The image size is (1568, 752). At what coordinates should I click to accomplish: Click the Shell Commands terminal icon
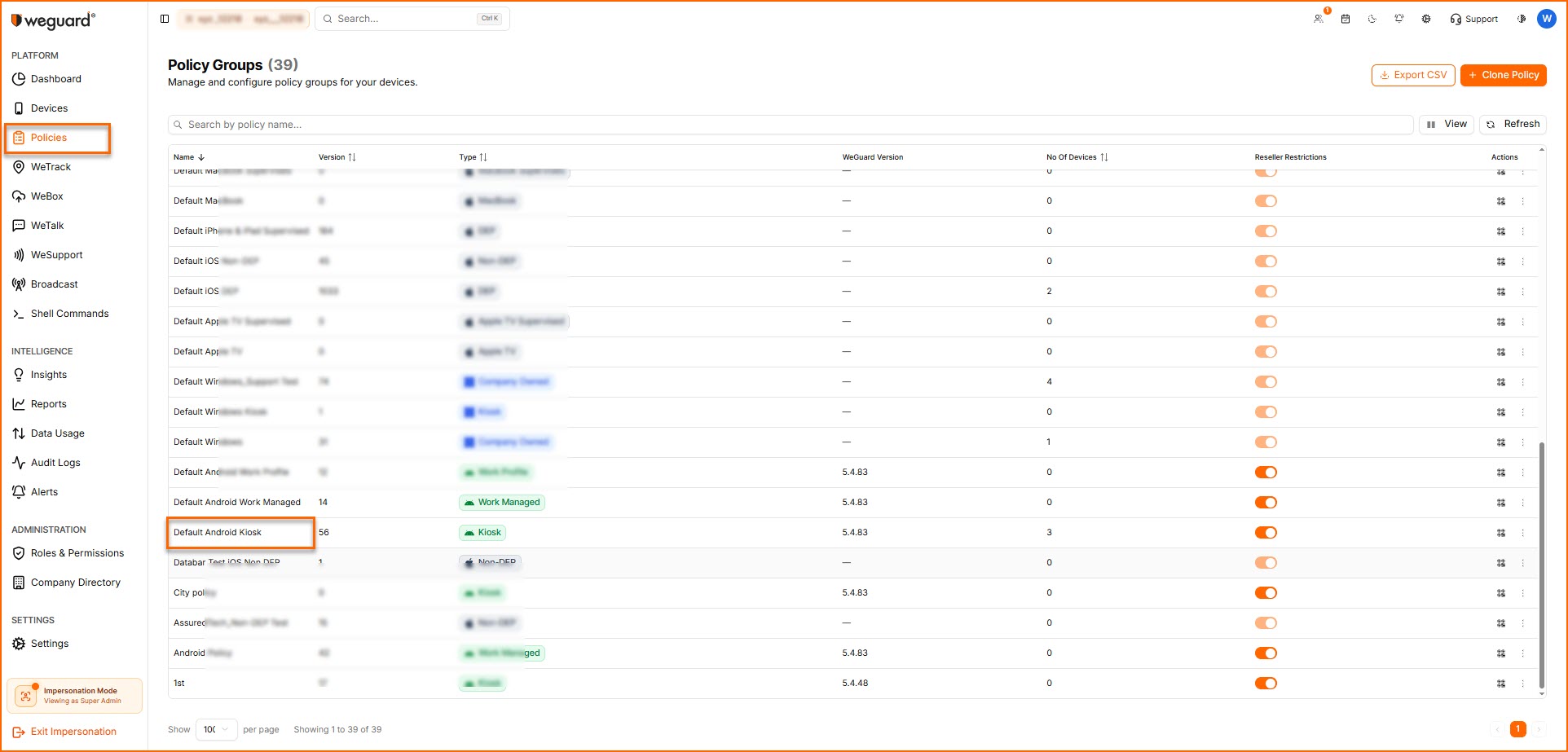pyautogui.click(x=19, y=314)
